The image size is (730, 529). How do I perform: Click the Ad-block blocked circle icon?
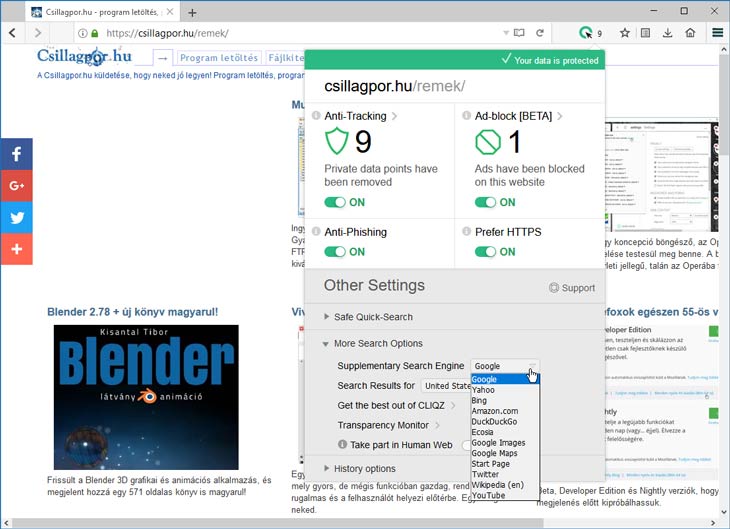click(487, 142)
